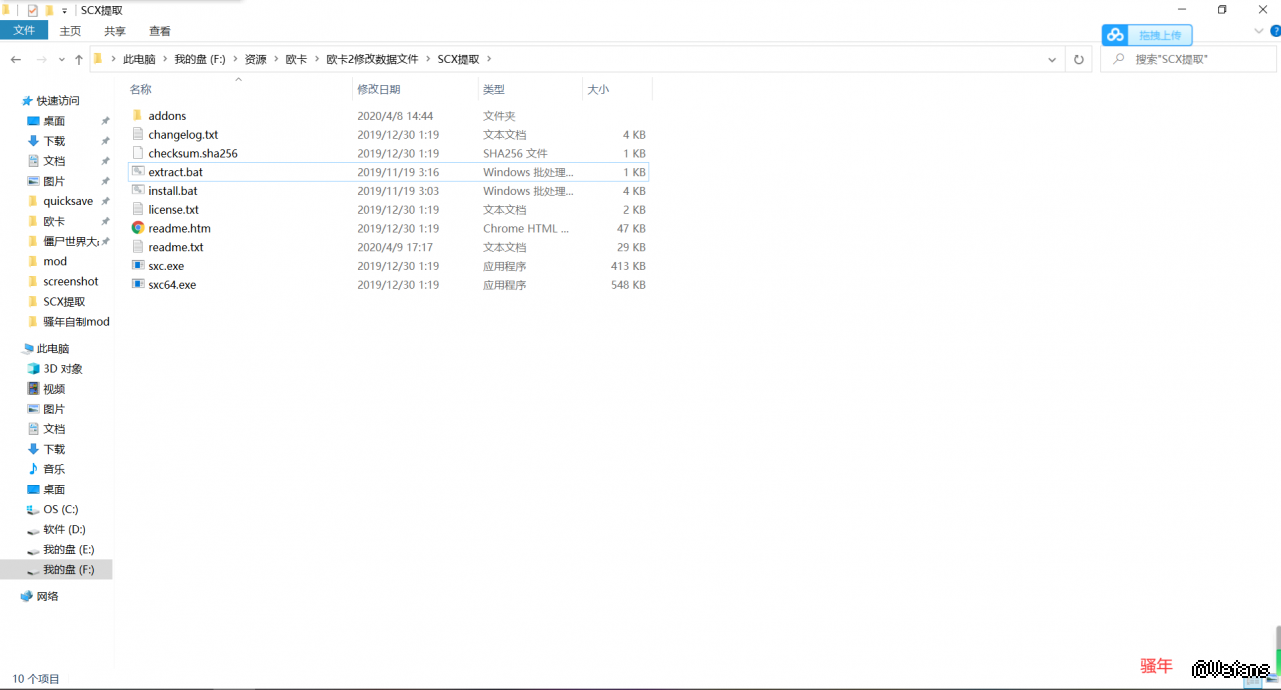Open 骚年自制mod folder in sidebar
The width and height of the screenshot is (1281, 690).
76,321
